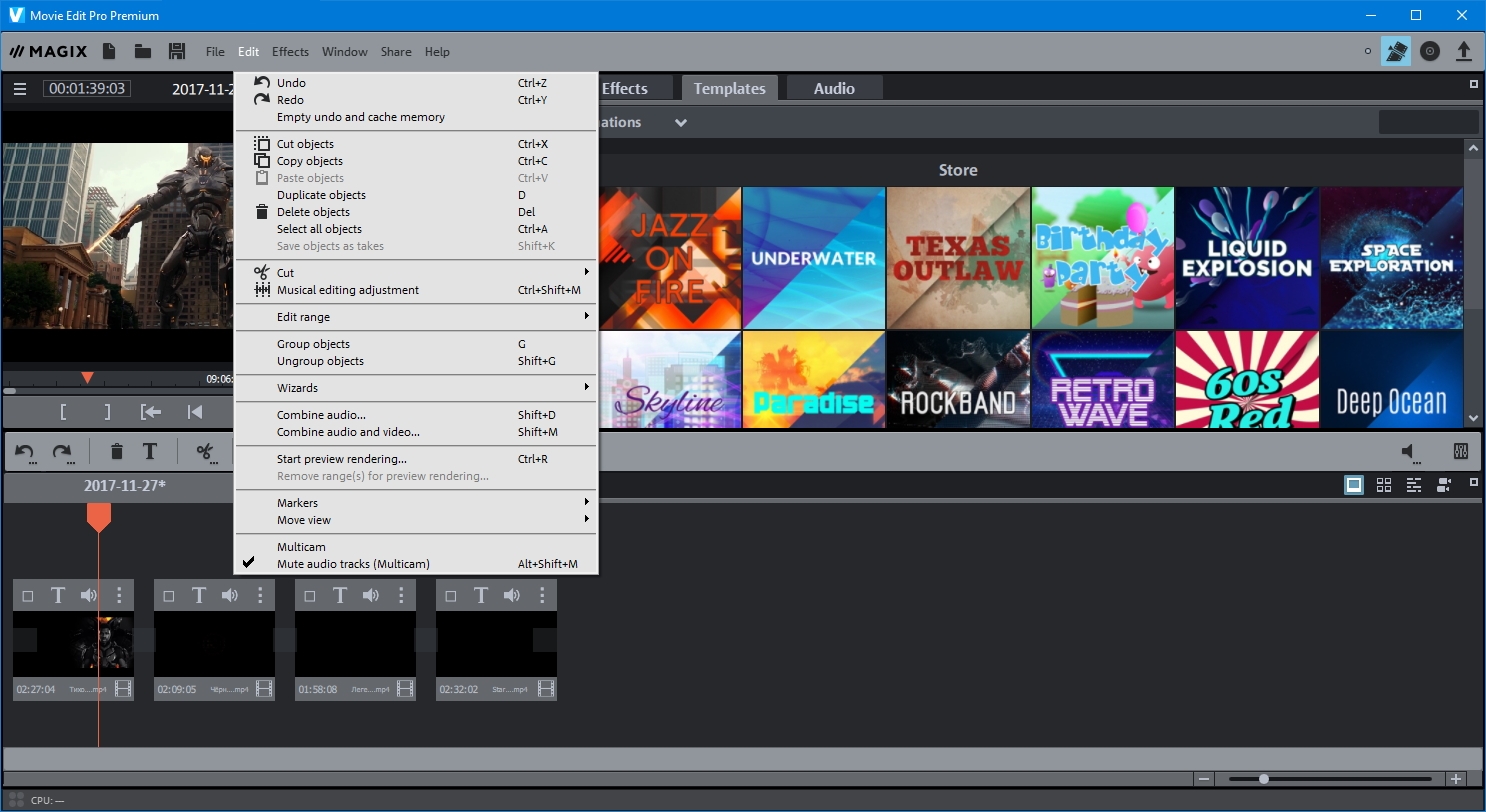Save project with the floppy disk icon

click(177, 51)
